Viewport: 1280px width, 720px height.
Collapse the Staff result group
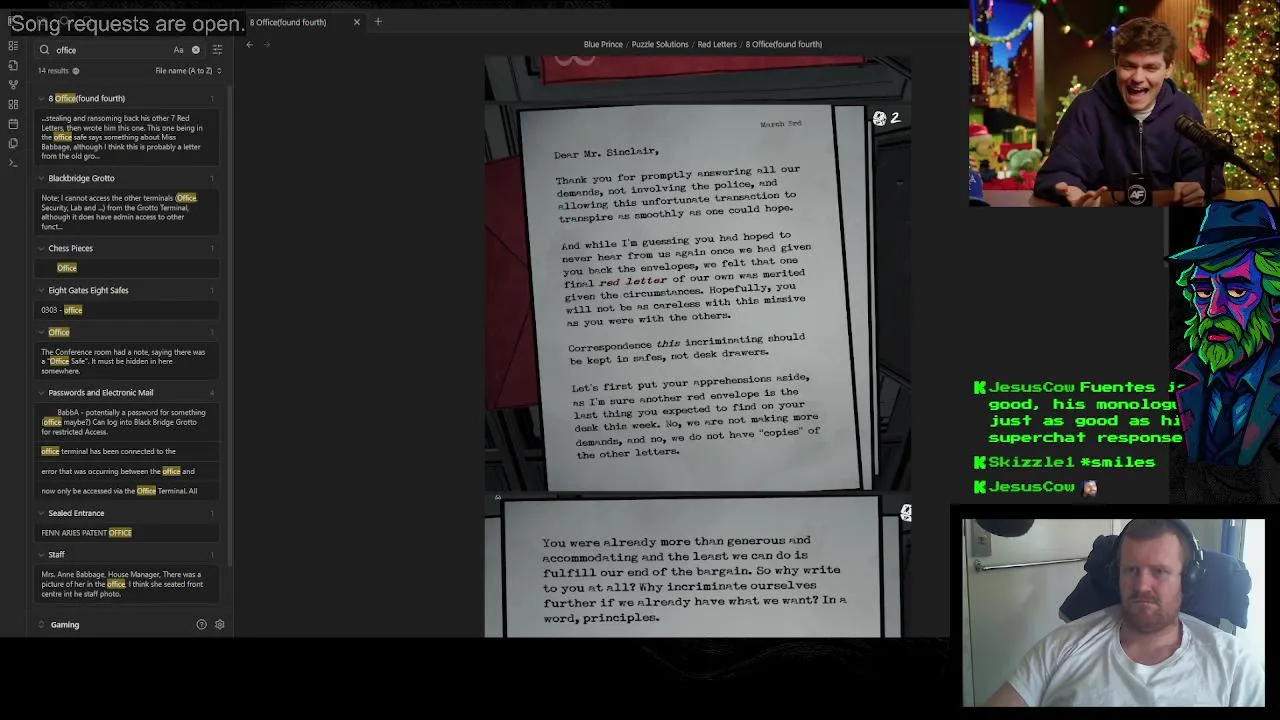pos(42,555)
